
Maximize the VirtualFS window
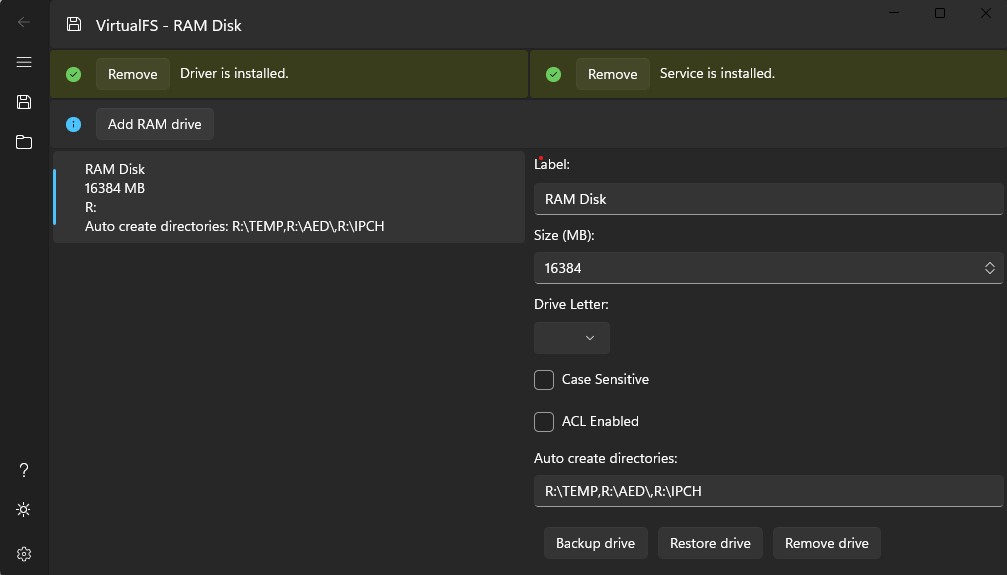click(x=940, y=13)
